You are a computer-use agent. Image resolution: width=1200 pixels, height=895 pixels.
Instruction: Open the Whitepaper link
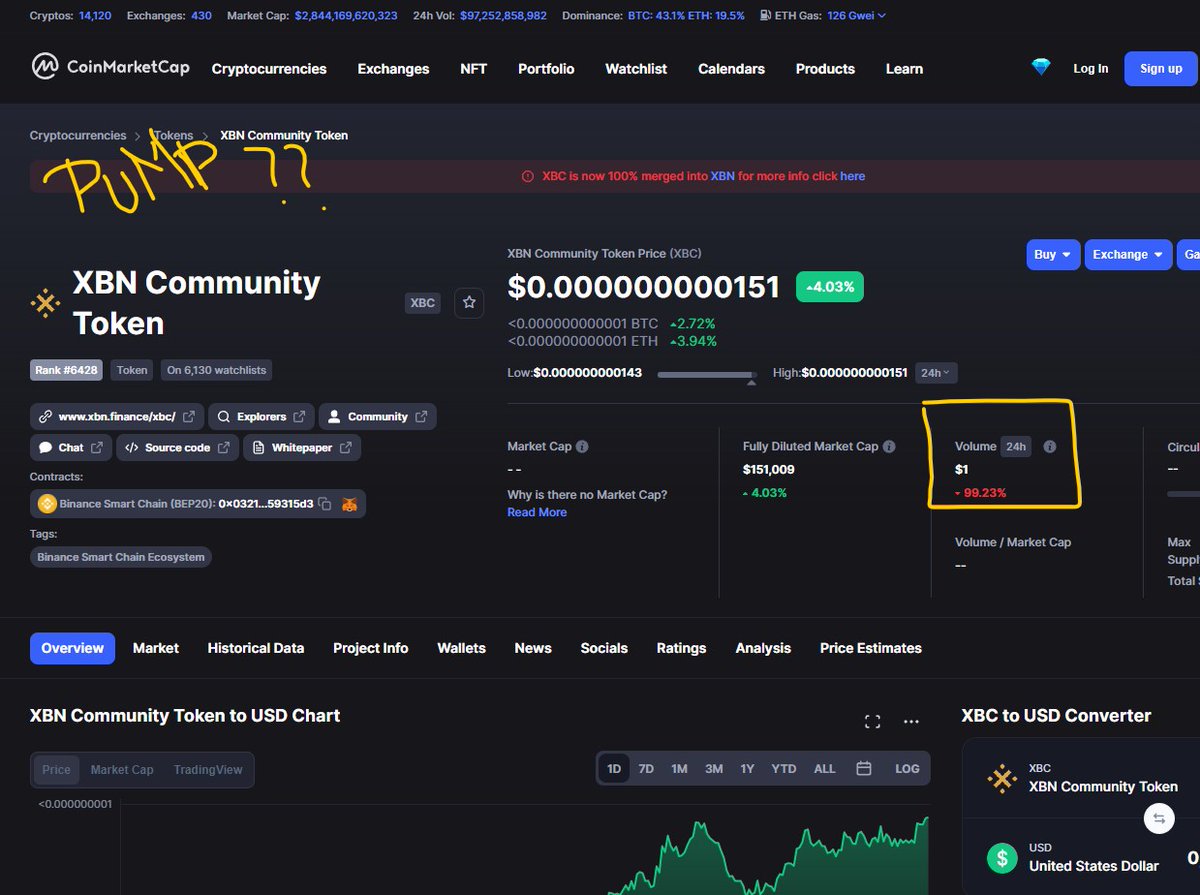pos(302,447)
